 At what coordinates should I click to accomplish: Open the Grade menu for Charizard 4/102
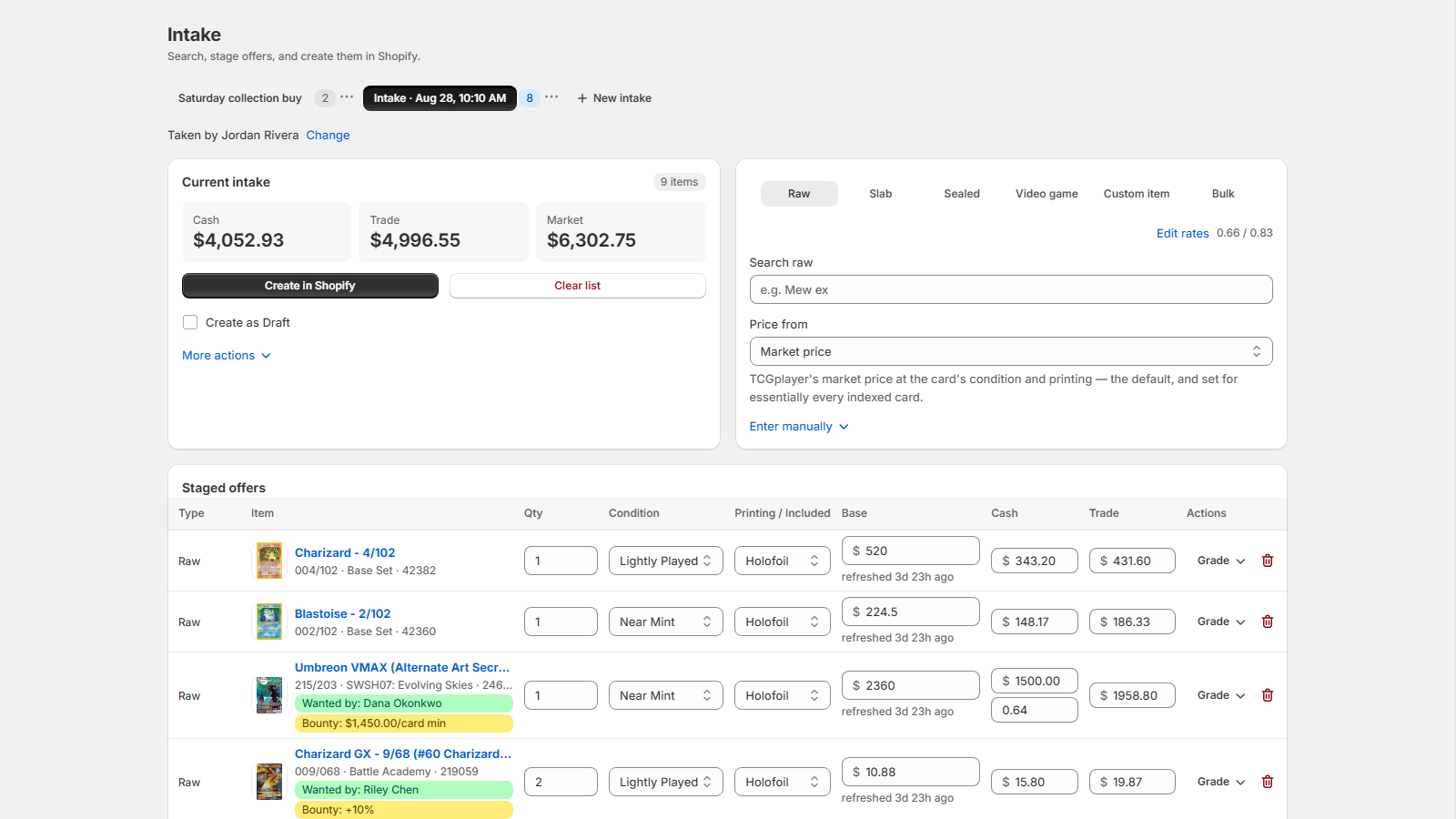point(1221,561)
